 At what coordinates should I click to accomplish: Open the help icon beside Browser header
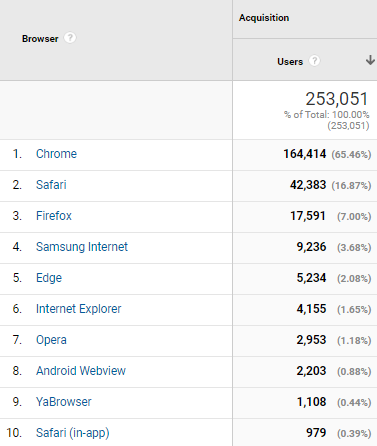click(x=70, y=38)
